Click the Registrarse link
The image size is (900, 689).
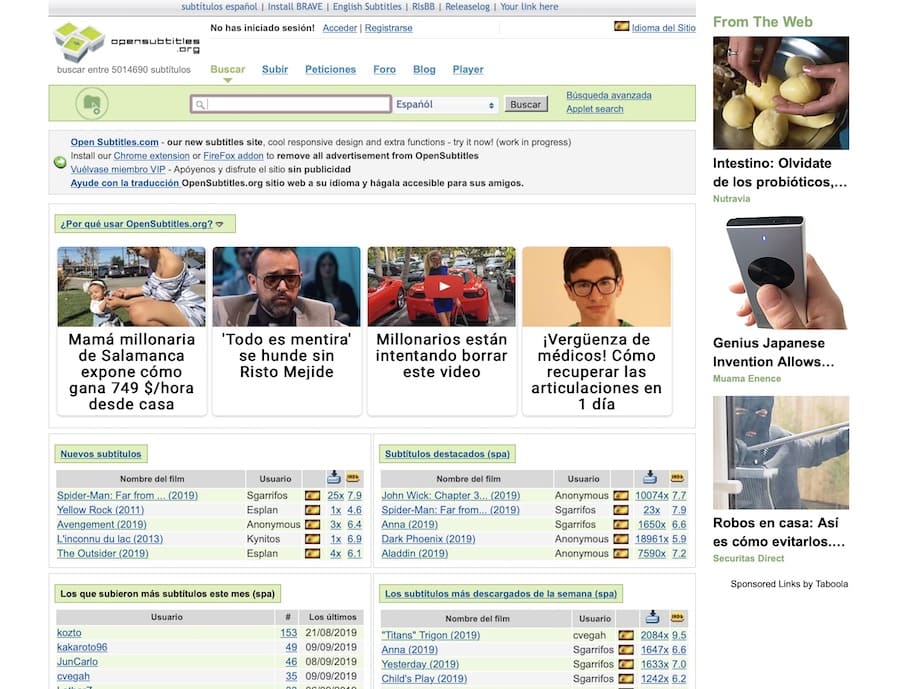pyautogui.click(x=388, y=28)
